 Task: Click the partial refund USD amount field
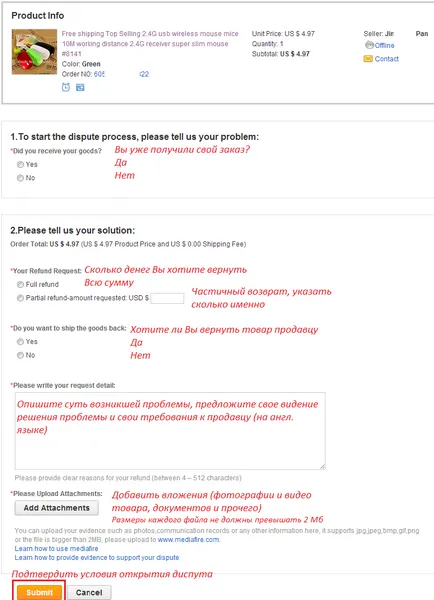click(167, 298)
